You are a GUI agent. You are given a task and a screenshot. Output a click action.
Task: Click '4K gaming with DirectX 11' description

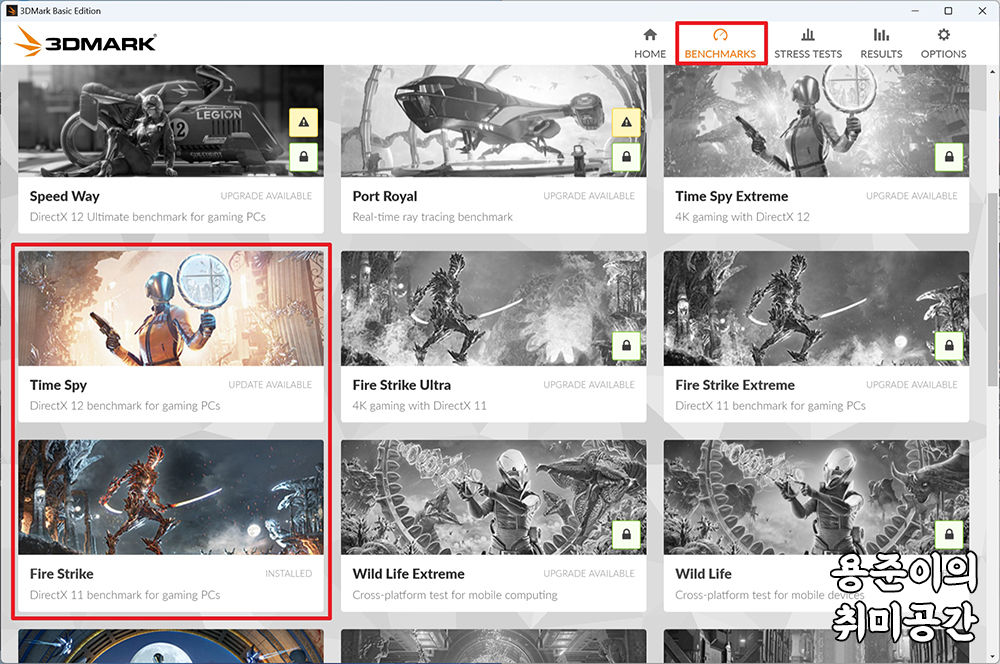[419, 406]
